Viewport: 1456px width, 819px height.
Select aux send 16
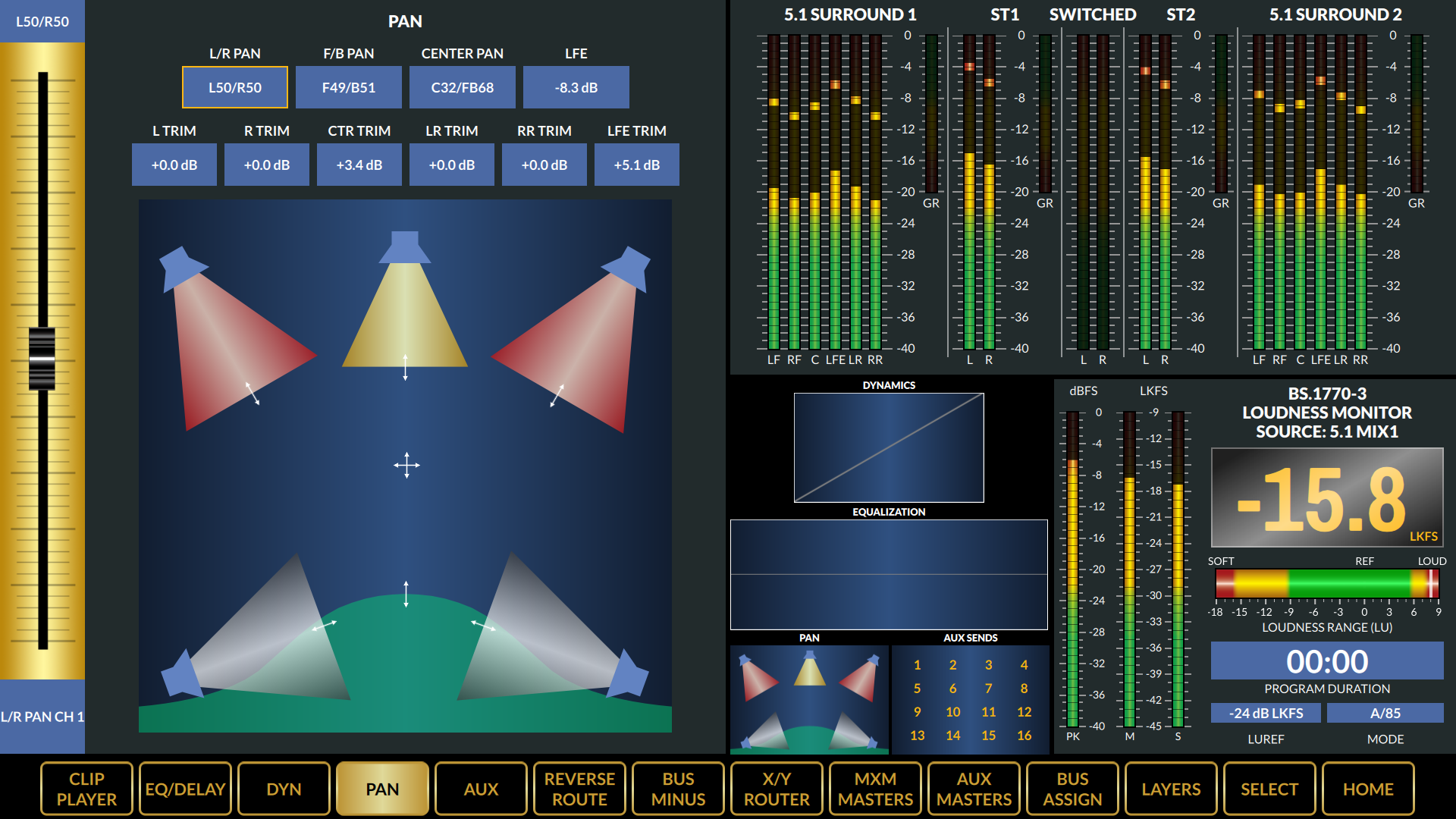[x=1024, y=736]
